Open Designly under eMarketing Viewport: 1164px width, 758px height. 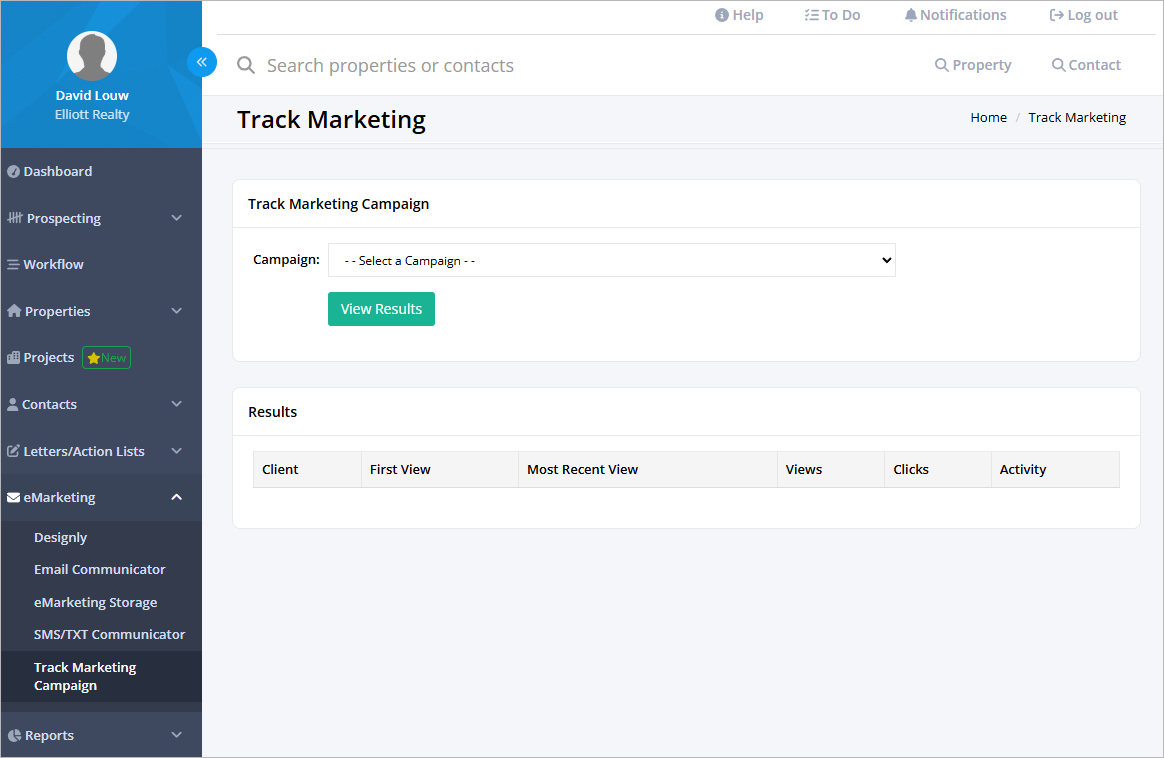pyautogui.click(x=60, y=538)
